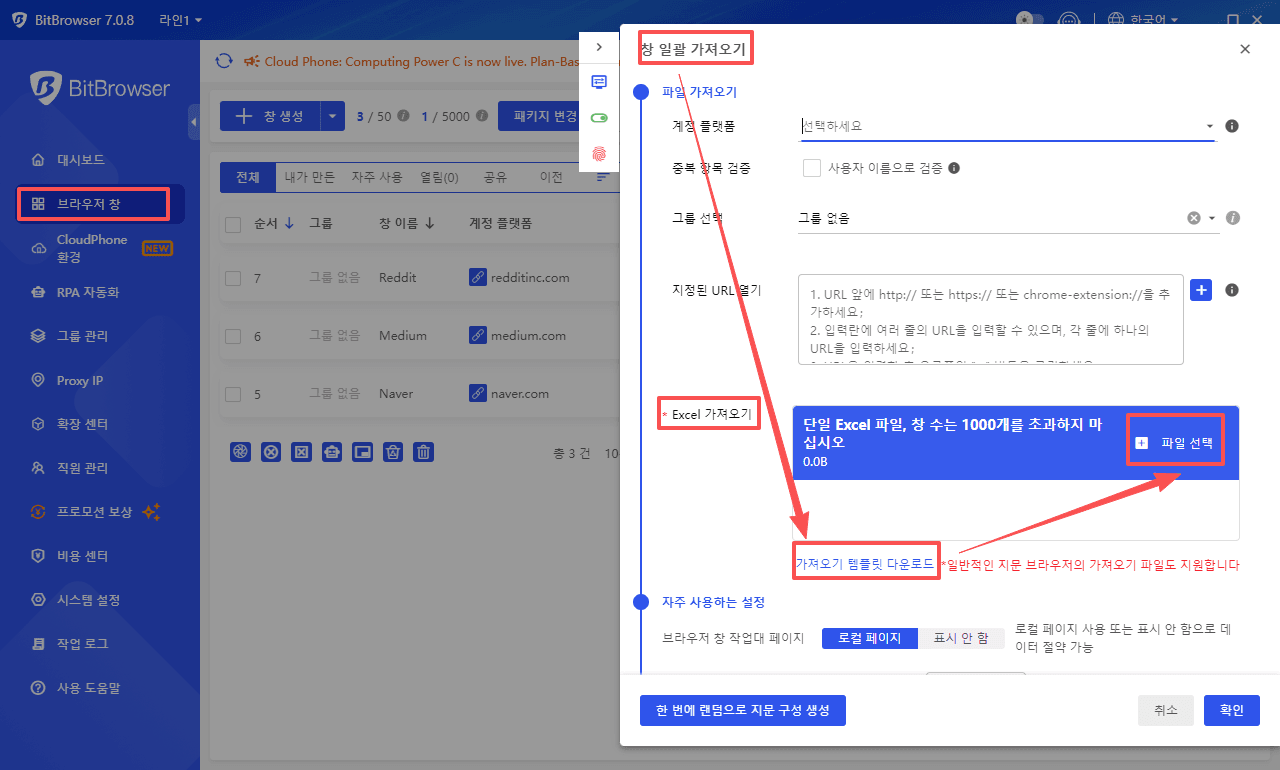Click inside the 지정된 URL 열기 text area

pos(990,320)
